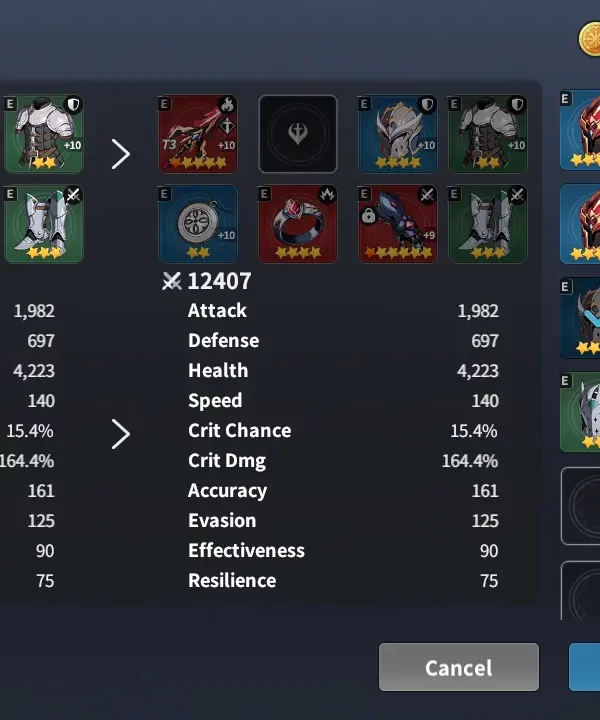
Task: Select the checkmarked helmet in inventory list
Action: coord(580,318)
